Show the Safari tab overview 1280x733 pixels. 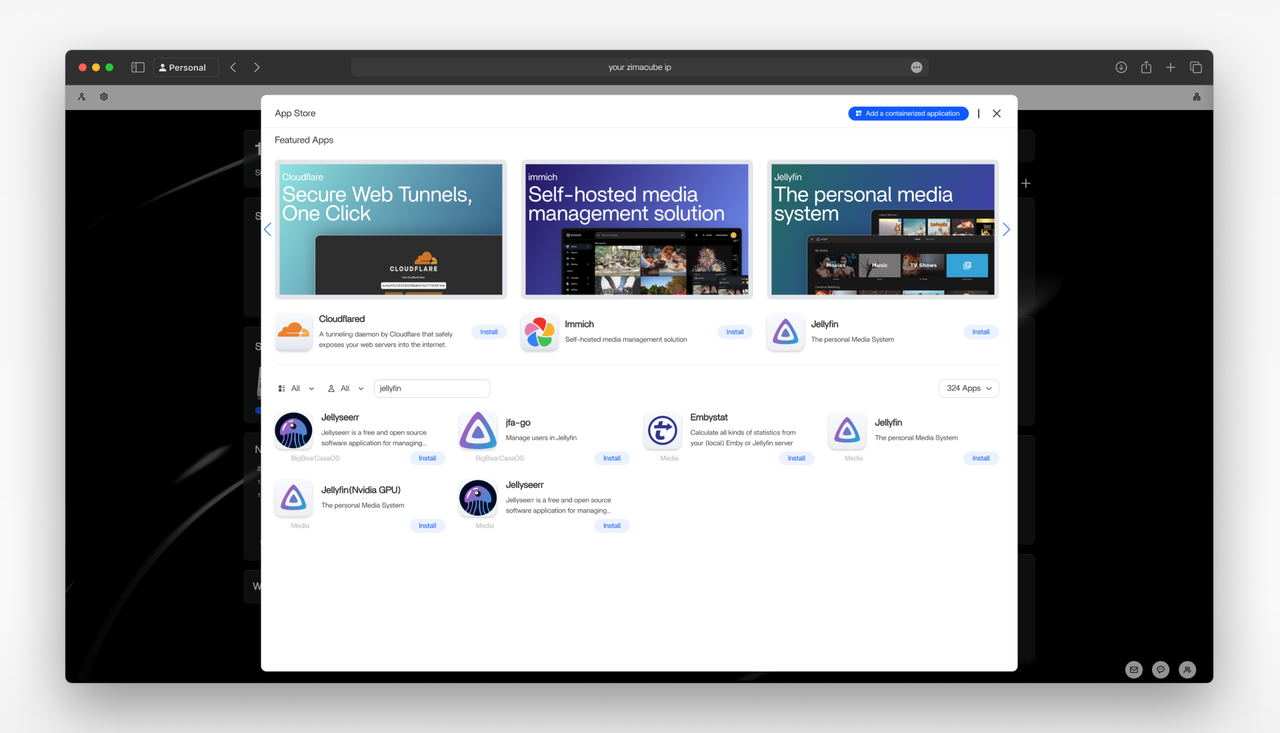tap(1195, 67)
